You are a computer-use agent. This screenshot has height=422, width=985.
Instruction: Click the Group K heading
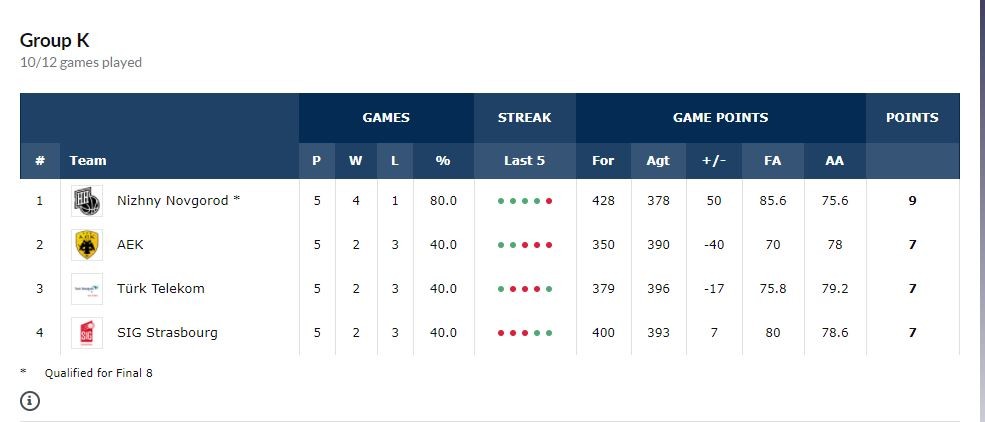point(55,40)
